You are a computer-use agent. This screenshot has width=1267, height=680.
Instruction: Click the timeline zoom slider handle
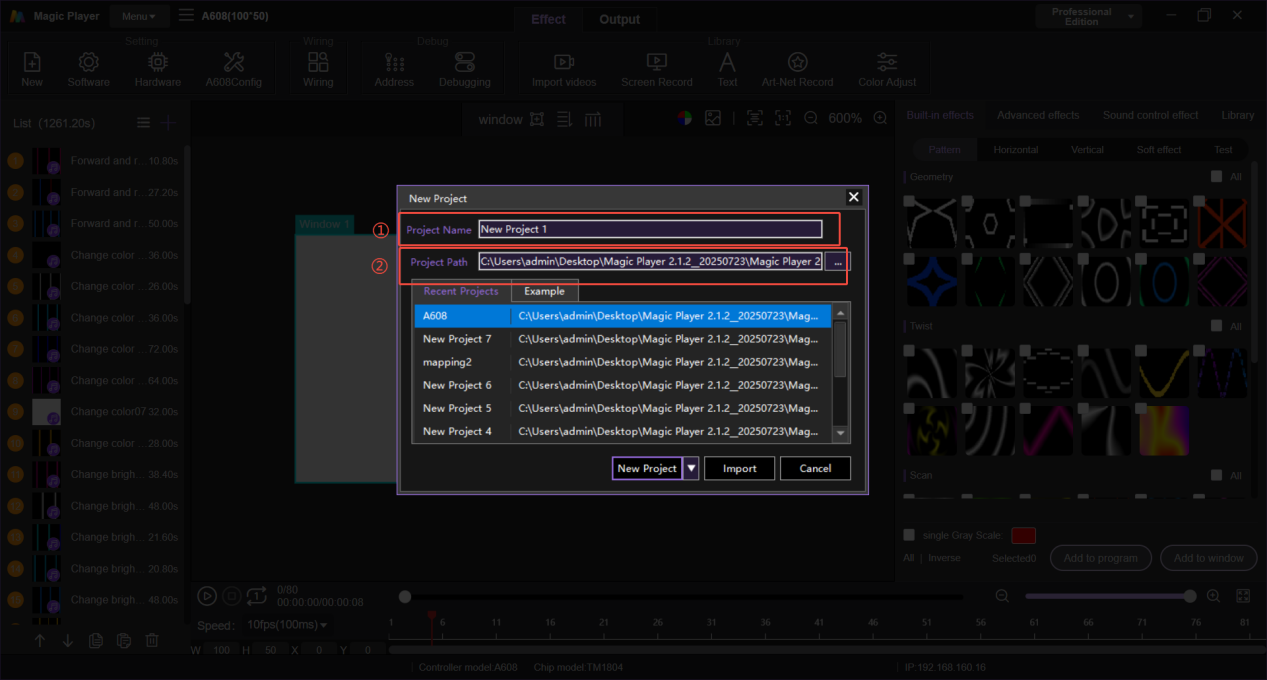coord(1190,596)
